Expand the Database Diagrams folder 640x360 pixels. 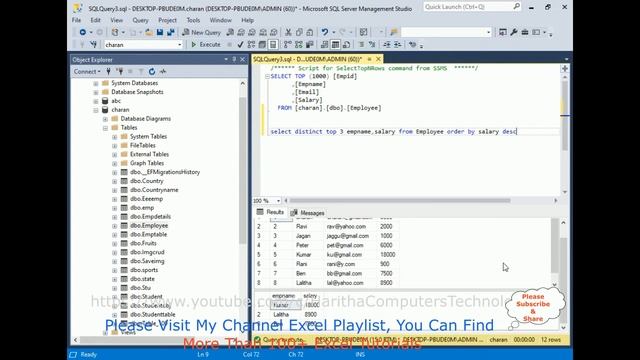pos(105,119)
